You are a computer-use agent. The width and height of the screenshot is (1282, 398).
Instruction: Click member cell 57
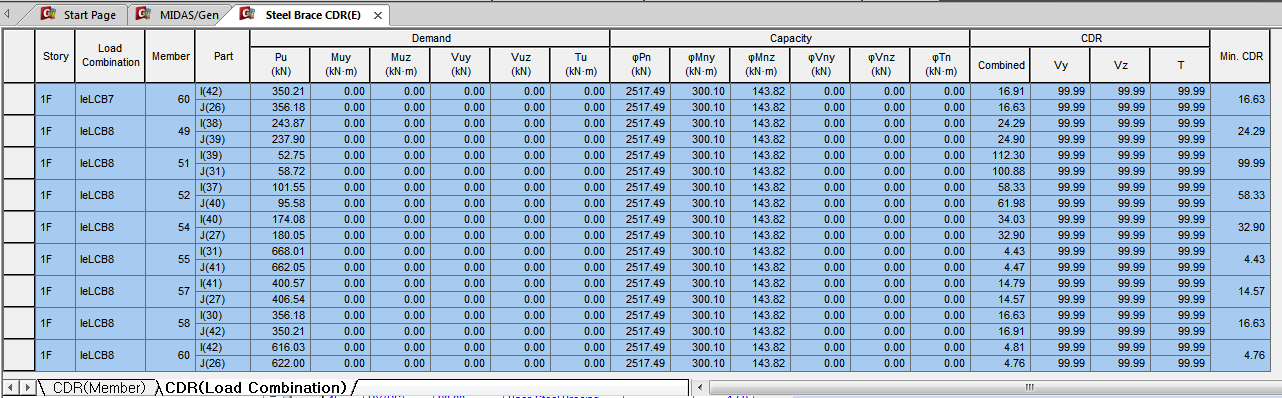[170, 291]
